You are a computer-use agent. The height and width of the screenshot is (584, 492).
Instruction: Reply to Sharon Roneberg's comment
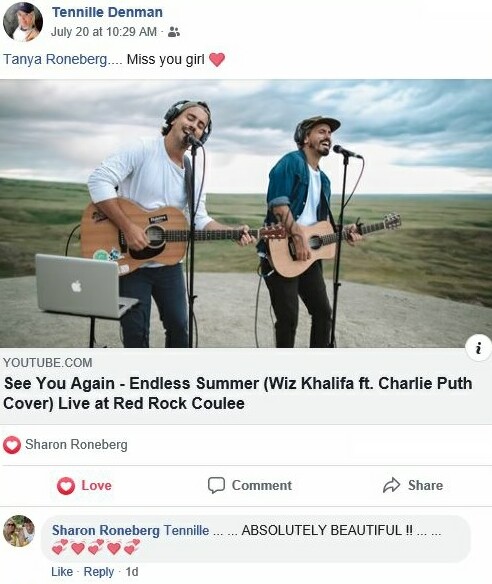[99, 572]
